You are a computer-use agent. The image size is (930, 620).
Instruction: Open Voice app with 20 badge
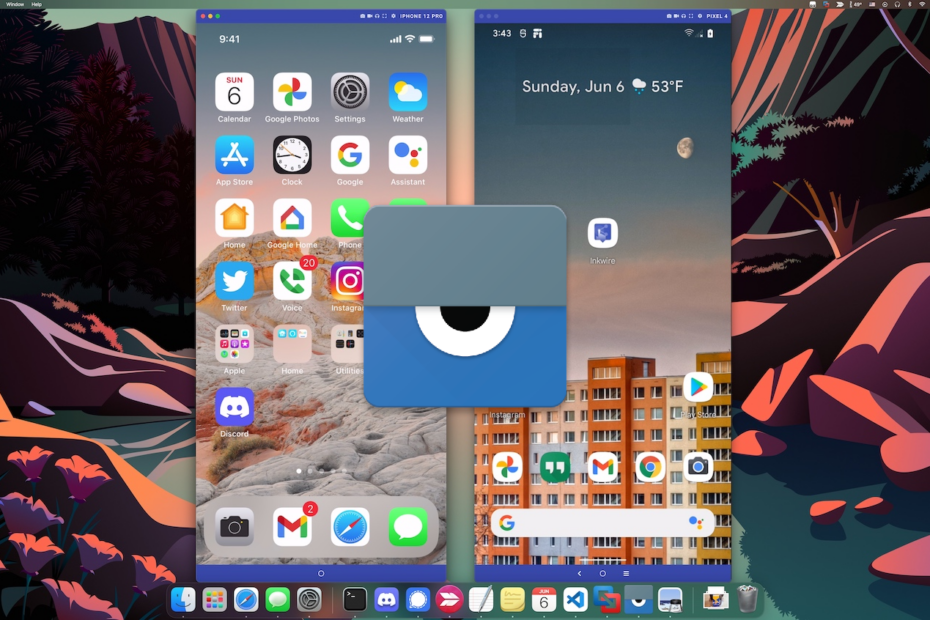click(292, 281)
